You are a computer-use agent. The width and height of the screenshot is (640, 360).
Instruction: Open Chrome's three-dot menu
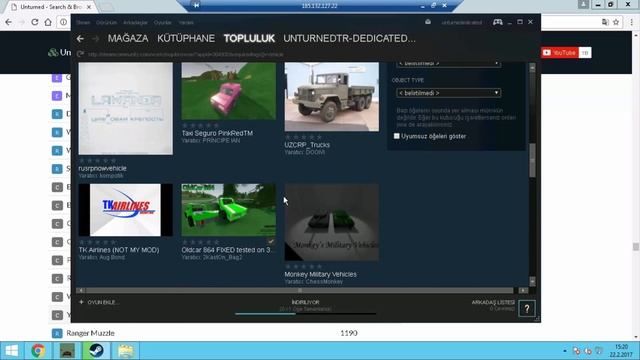[631, 22]
